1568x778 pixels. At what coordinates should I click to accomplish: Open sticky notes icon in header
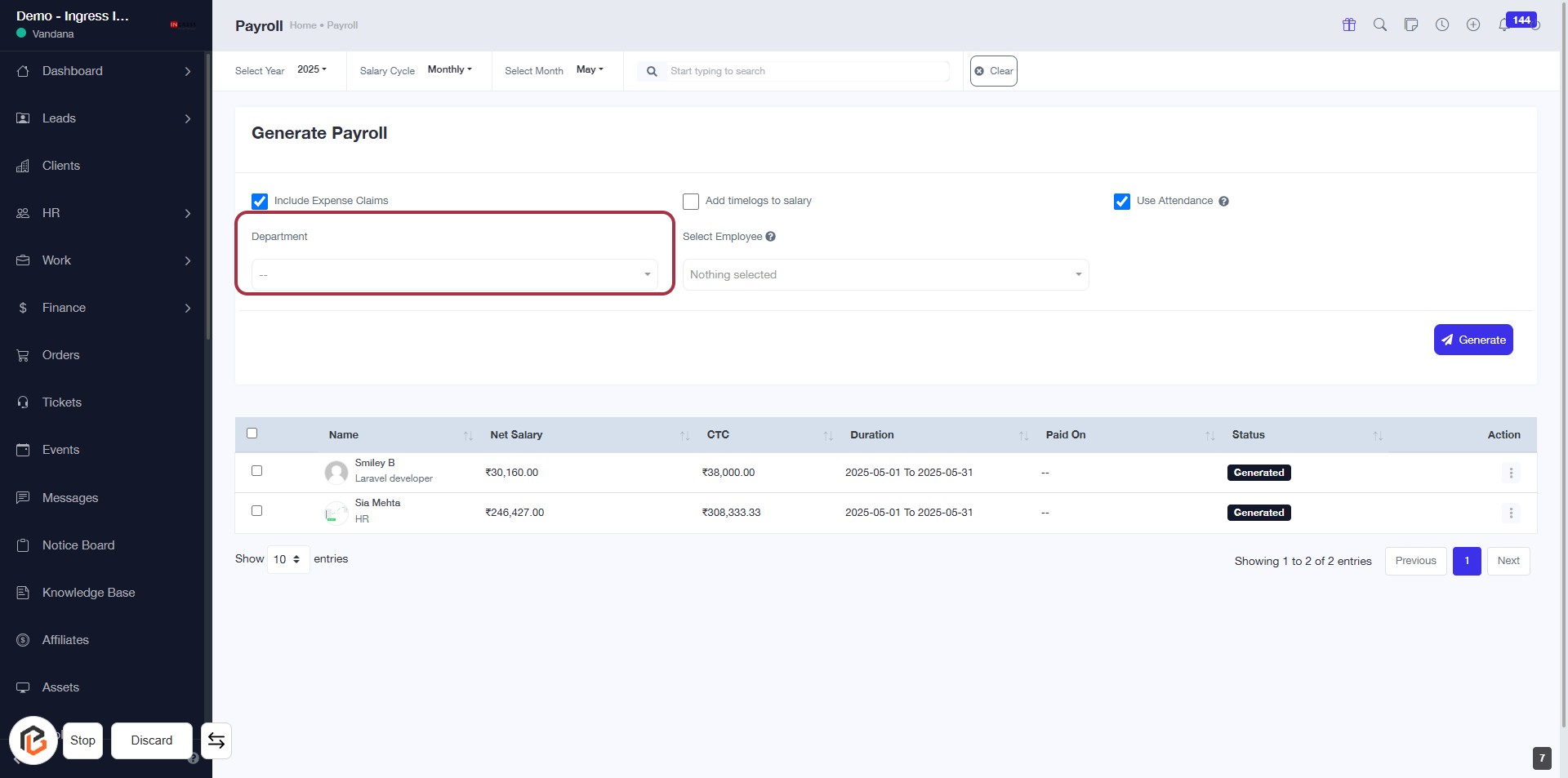[1410, 24]
